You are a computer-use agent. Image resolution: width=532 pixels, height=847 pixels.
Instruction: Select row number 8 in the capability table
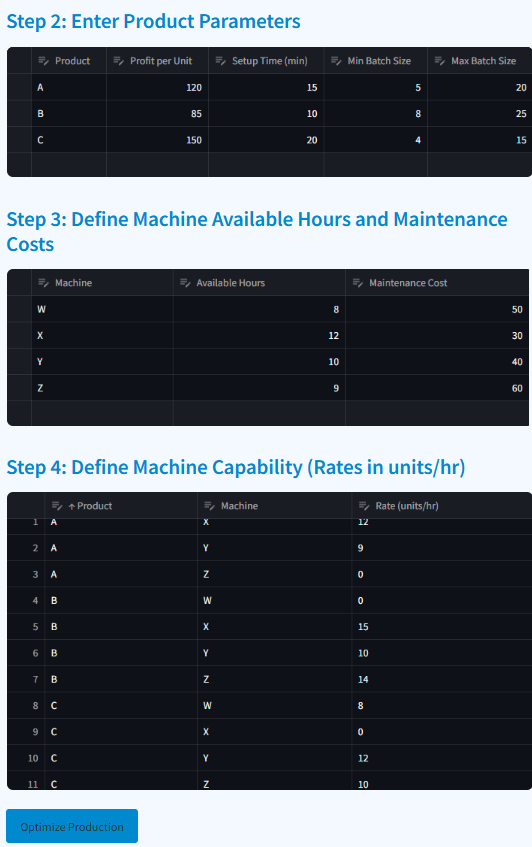pyautogui.click(x=26, y=706)
